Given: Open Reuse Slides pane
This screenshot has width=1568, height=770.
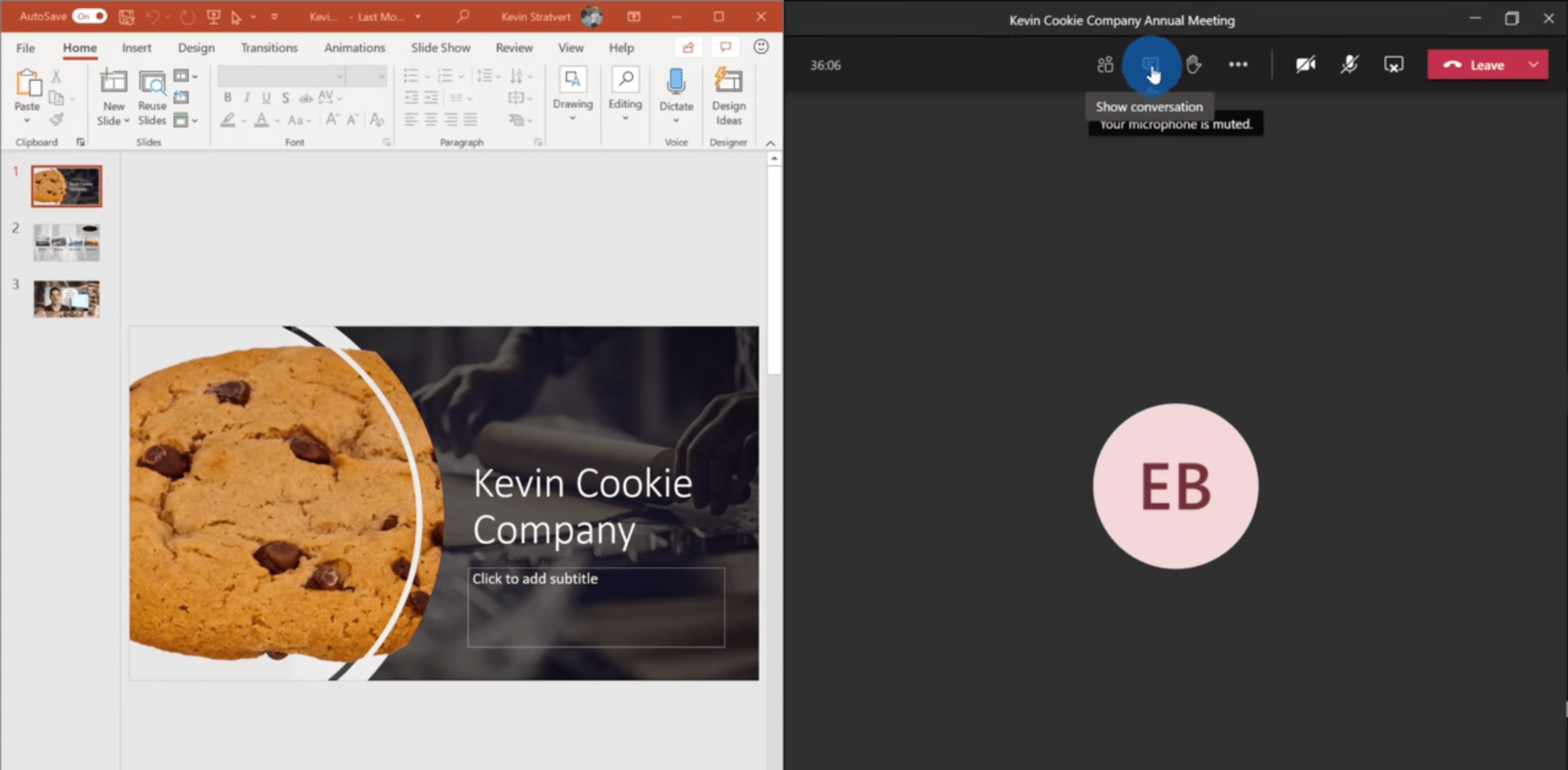Looking at the screenshot, I should click(152, 98).
